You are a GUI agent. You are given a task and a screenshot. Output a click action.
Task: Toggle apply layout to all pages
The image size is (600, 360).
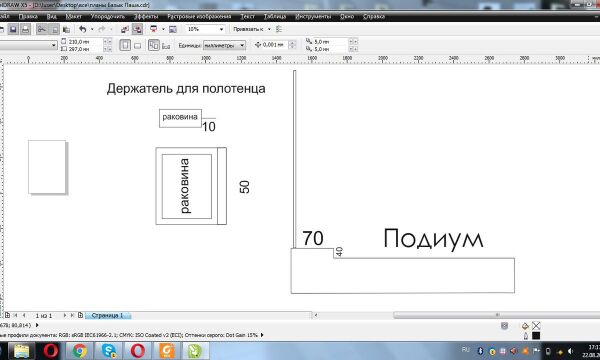pos(154,45)
